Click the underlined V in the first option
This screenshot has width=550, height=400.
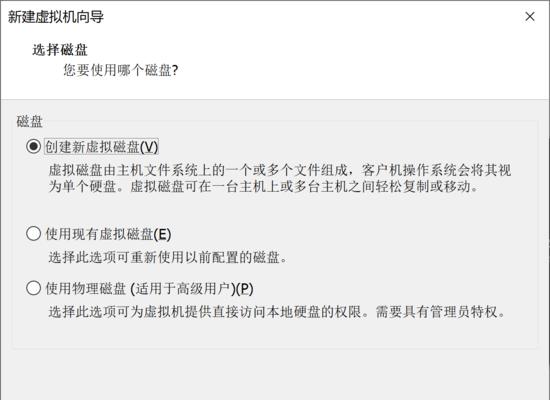pyautogui.click(x=149, y=147)
